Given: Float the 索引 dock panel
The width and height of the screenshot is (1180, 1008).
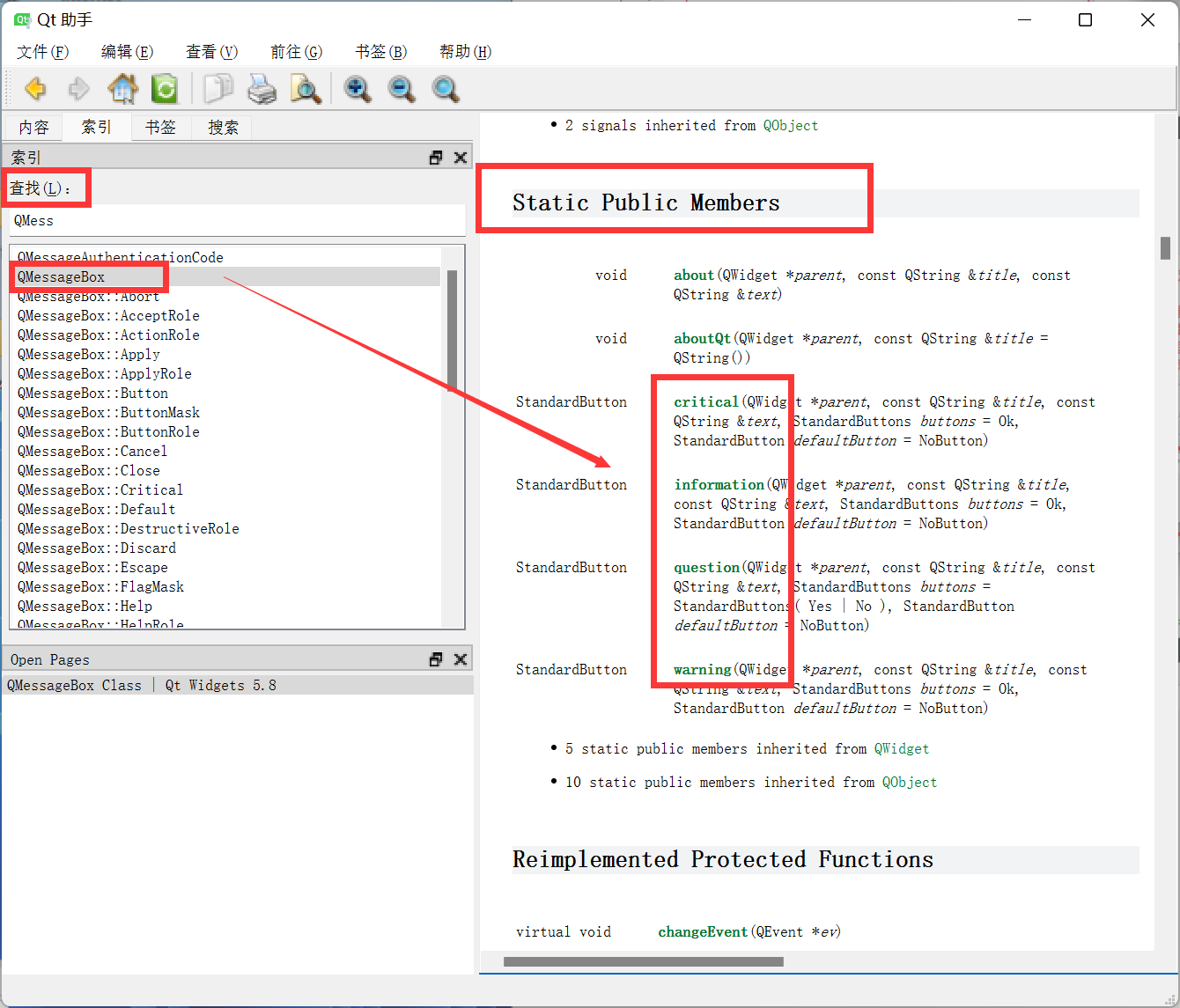Looking at the screenshot, I should tap(436, 158).
